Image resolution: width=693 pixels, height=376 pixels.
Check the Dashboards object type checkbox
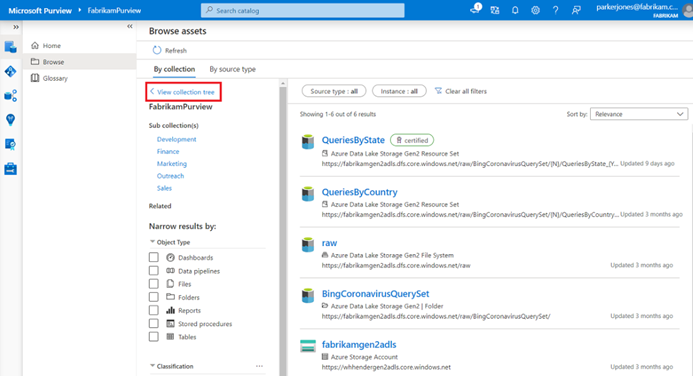pos(153,257)
